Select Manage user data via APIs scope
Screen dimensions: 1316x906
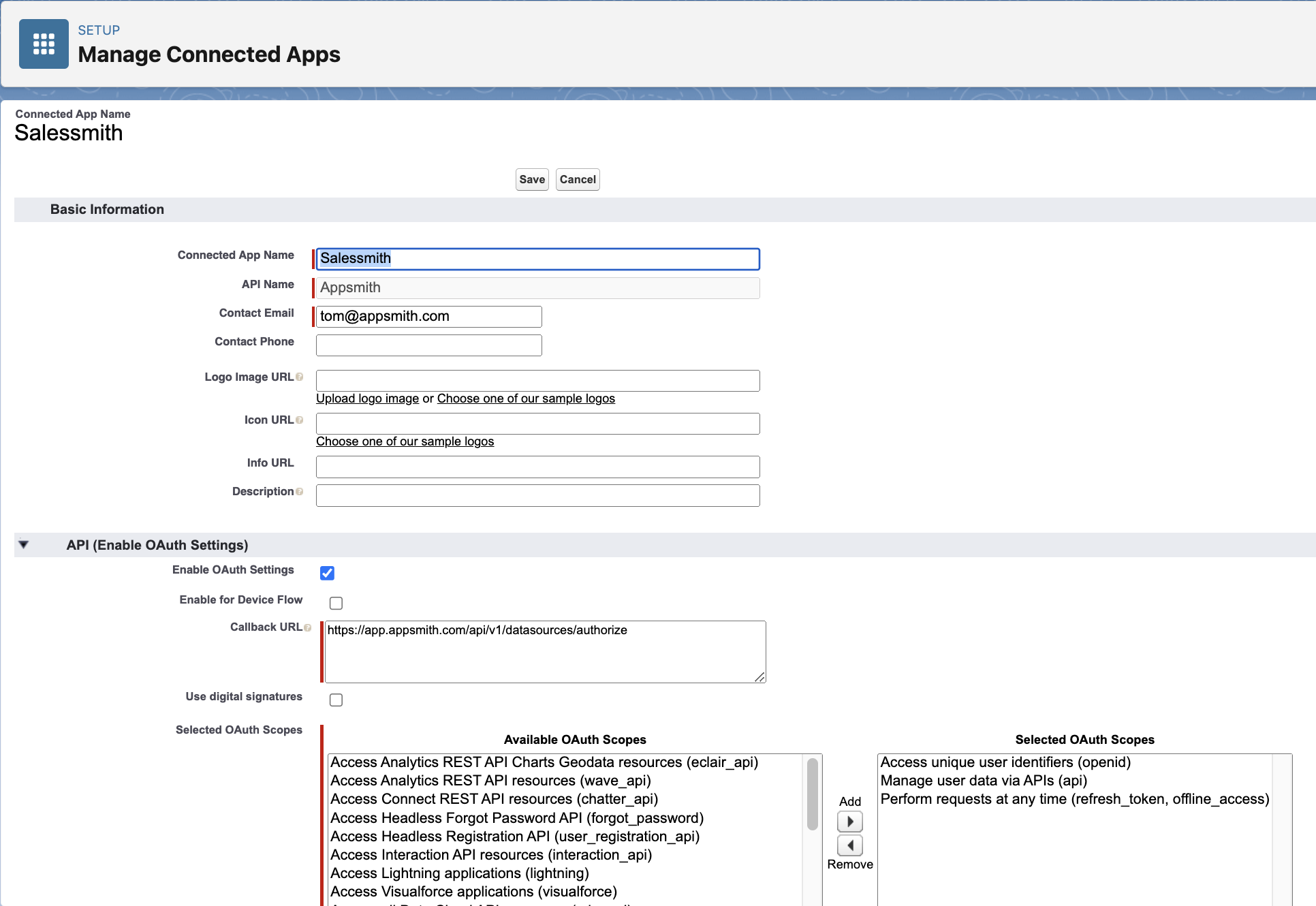[x=983, y=781]
